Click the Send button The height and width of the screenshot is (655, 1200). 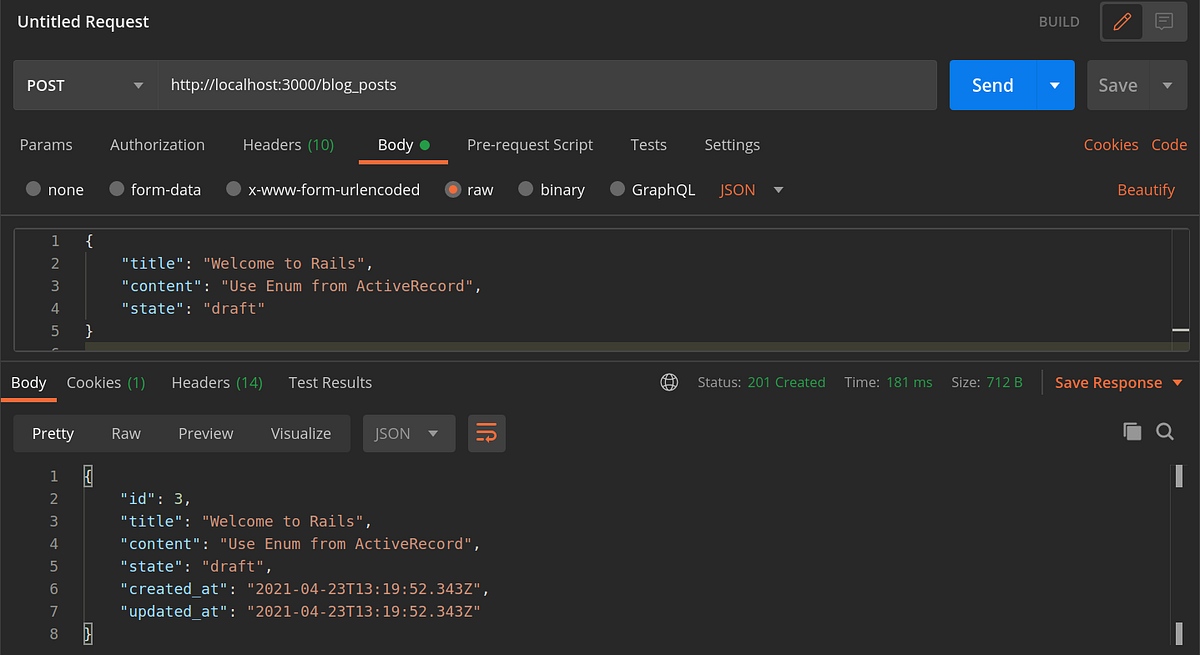(x=992, y=85)
